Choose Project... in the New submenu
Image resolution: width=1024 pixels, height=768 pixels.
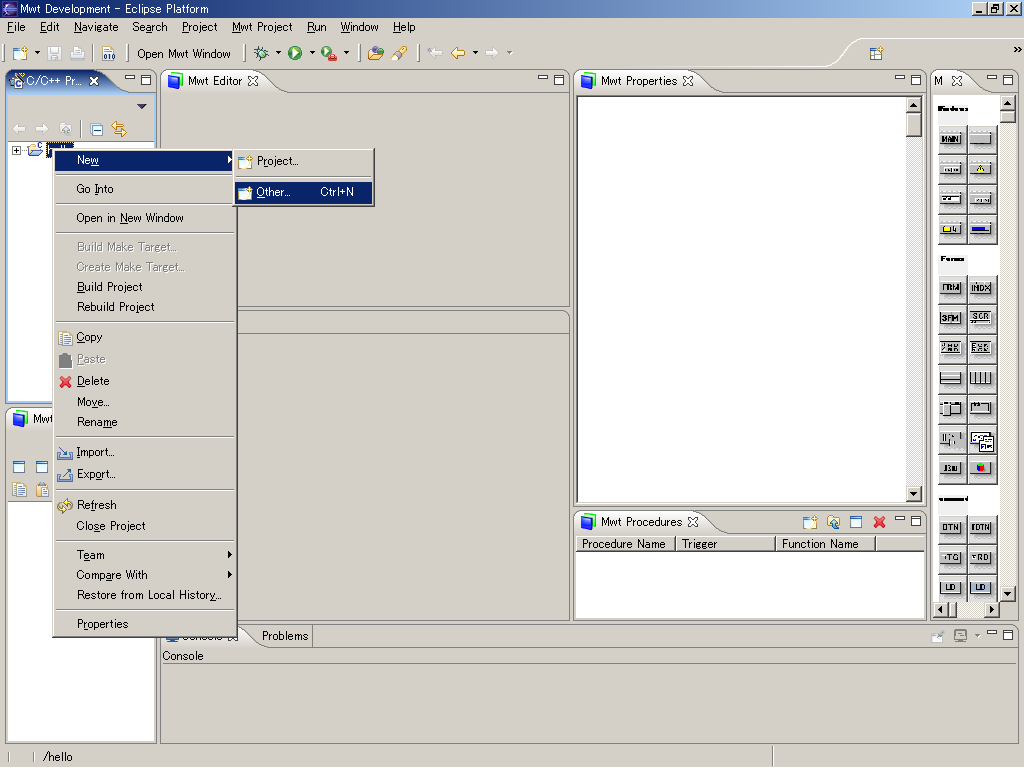pos(304,161)
